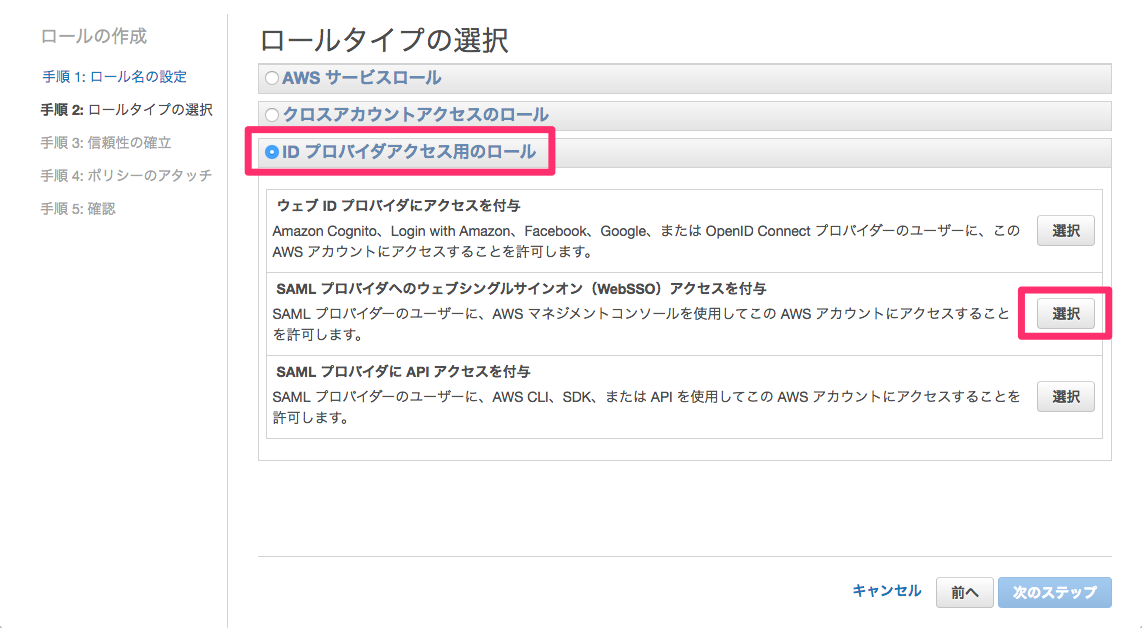Click the ウェブ ID プロバイダにアクセスを付与 heading

[x=398, y=205]
